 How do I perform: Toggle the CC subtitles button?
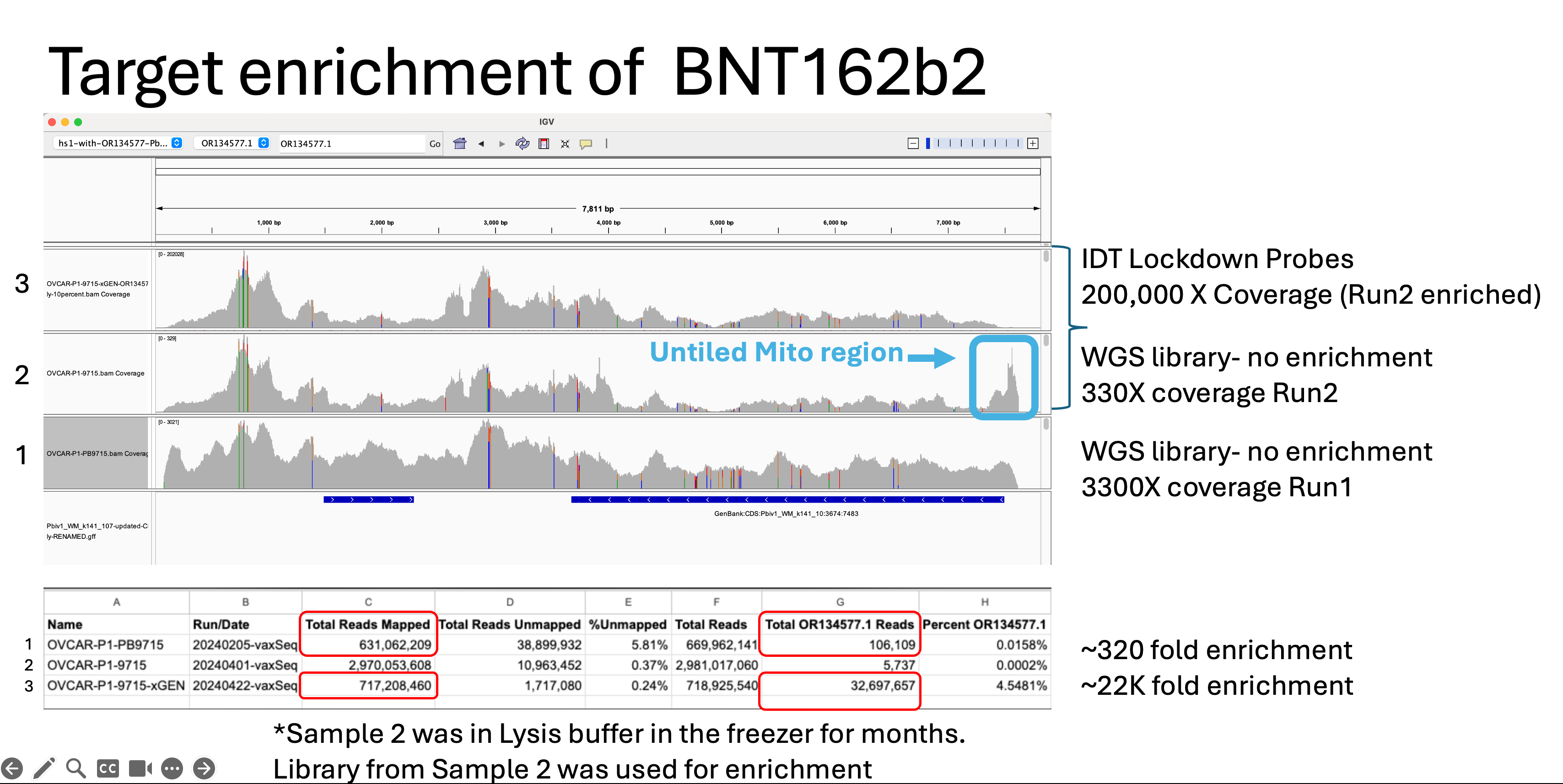coord(108,768)
